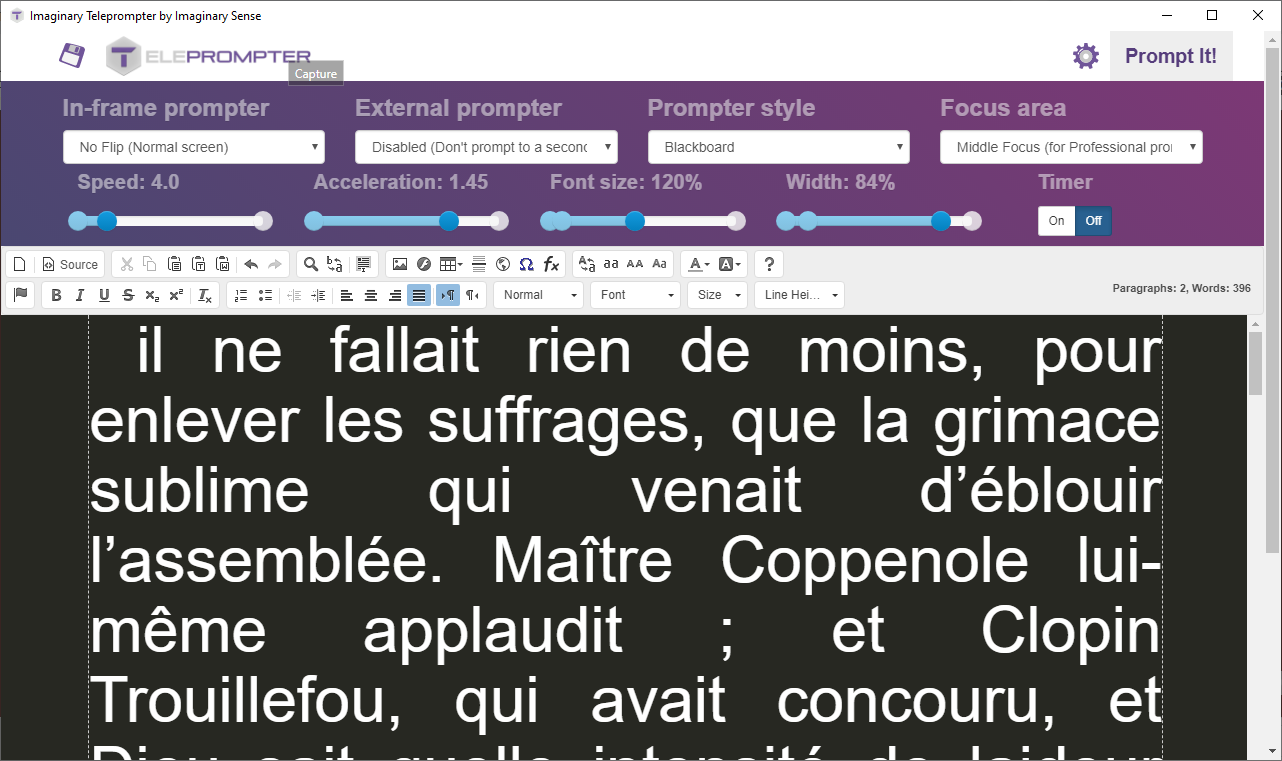Click the anchor flag icon
The height and width of the screenshot is (761, 1282).
(x=20, y=295)
